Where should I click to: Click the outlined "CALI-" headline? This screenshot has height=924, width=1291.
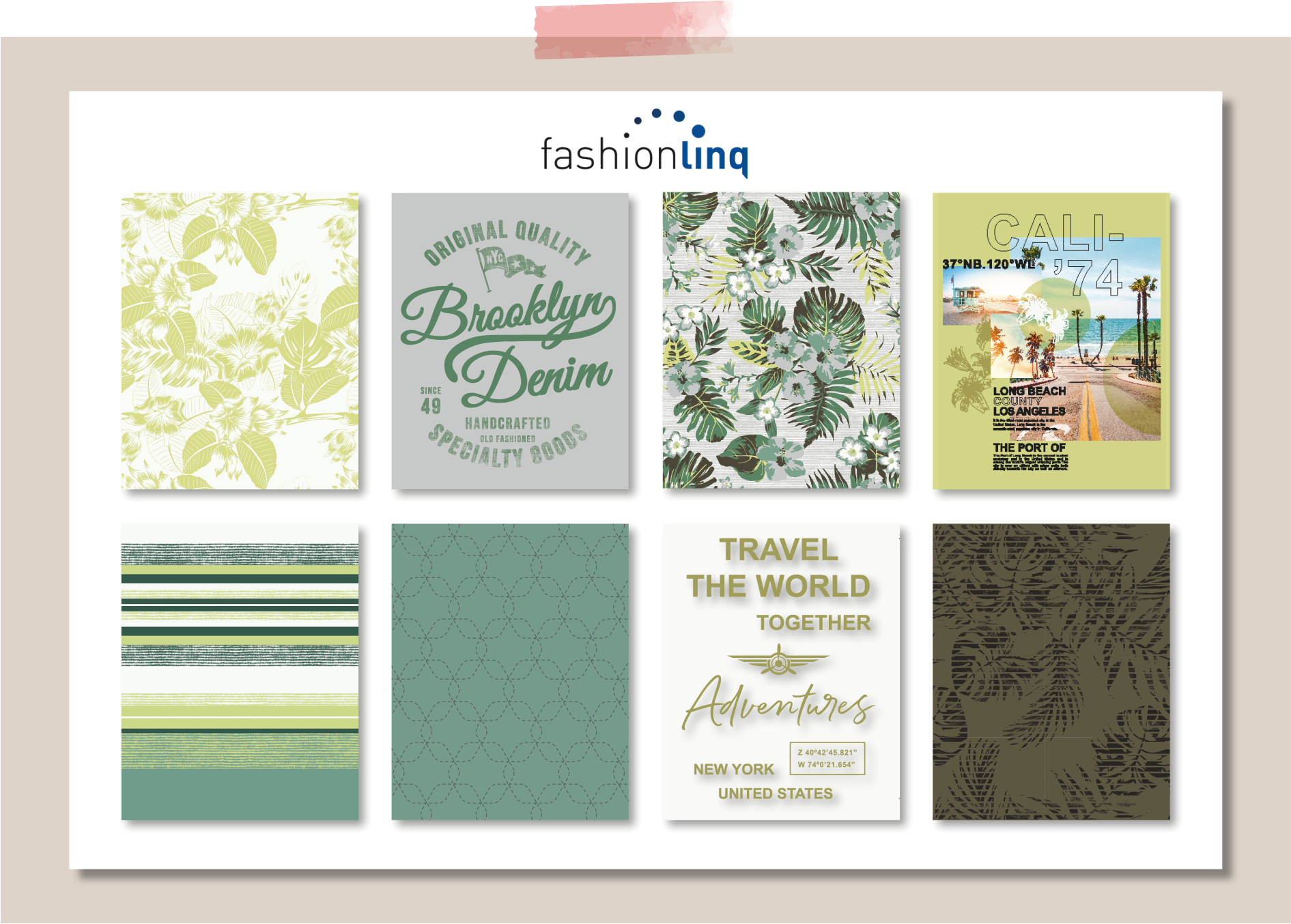[x=1054, y=233]
